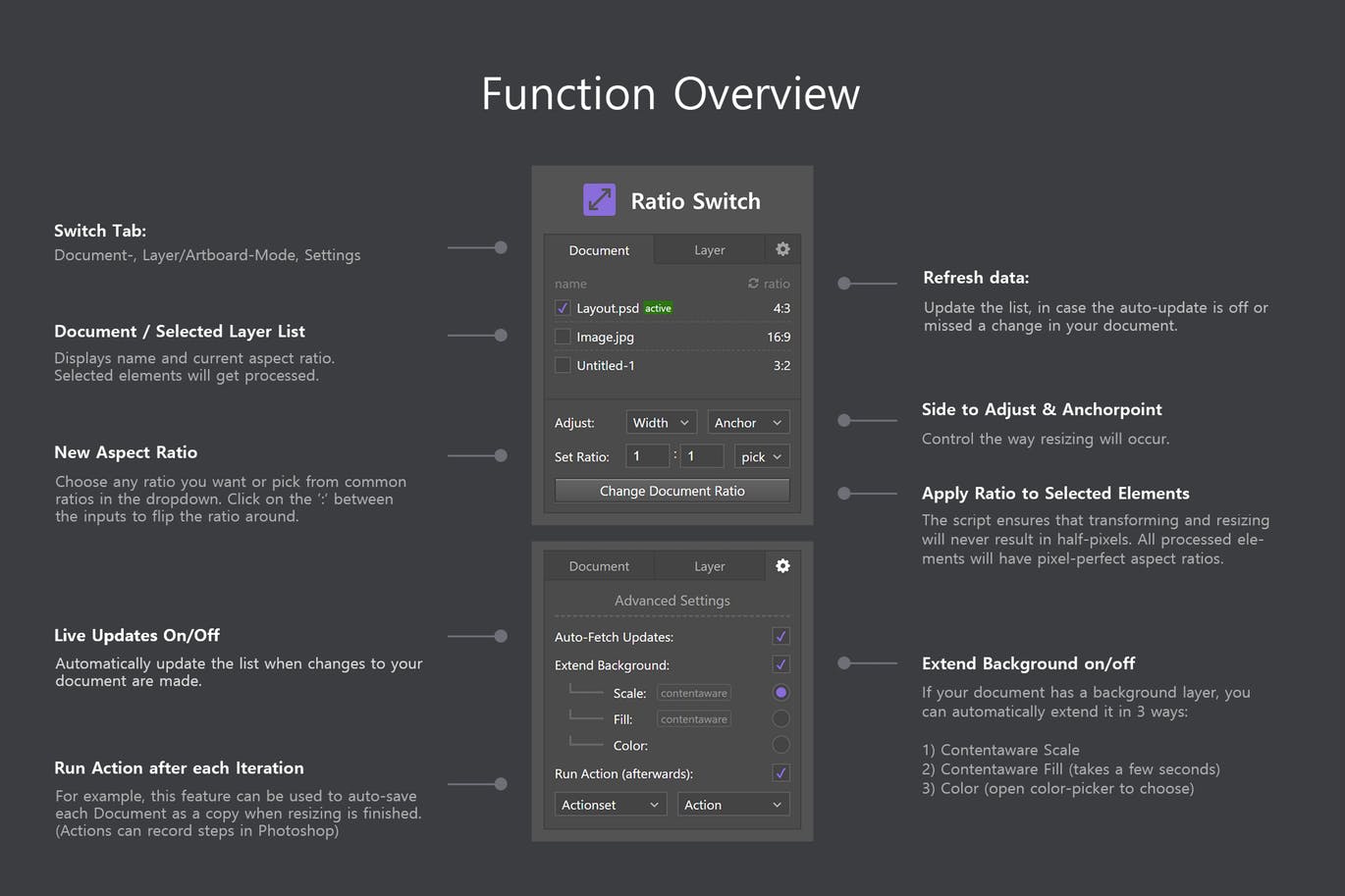Switch to the Layer tab
The height and width of the screenshot is (896, 1345).
pos(709,249)
